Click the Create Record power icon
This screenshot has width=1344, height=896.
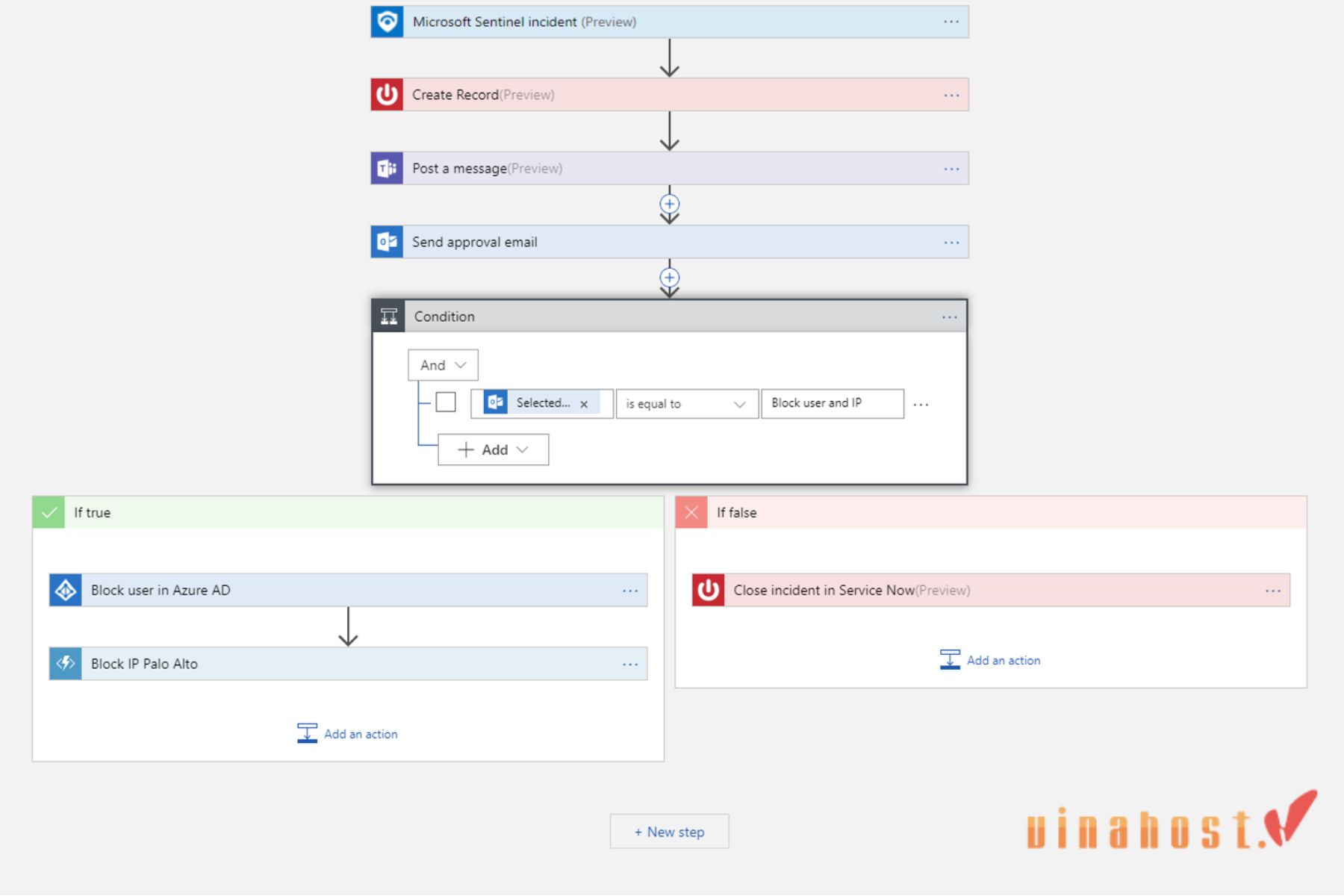[387, 95]
